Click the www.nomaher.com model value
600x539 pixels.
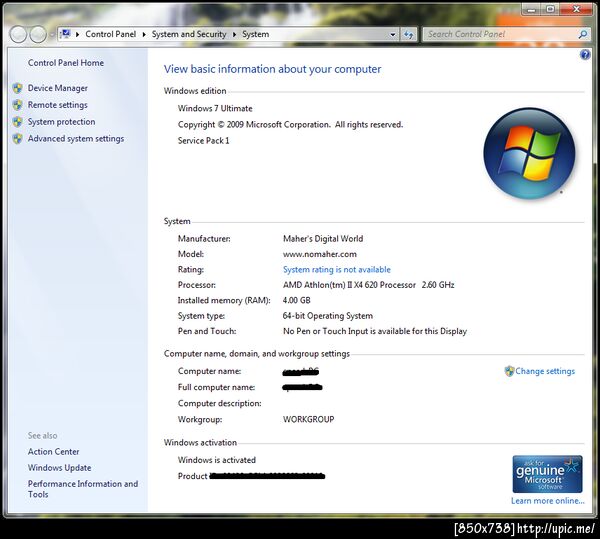click(x=320, y=254)
